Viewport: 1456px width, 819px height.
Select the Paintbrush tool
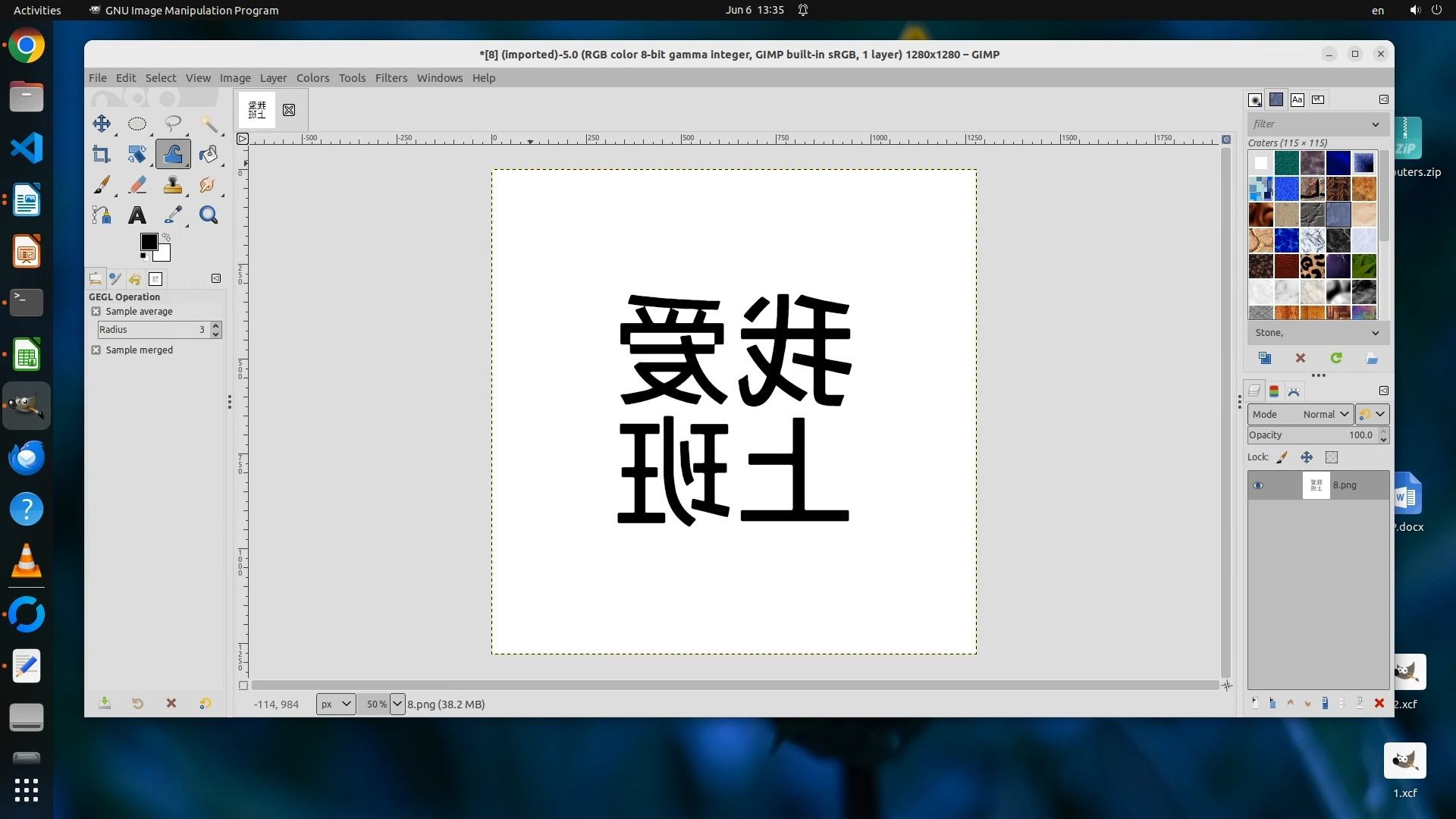click(101, 185)
